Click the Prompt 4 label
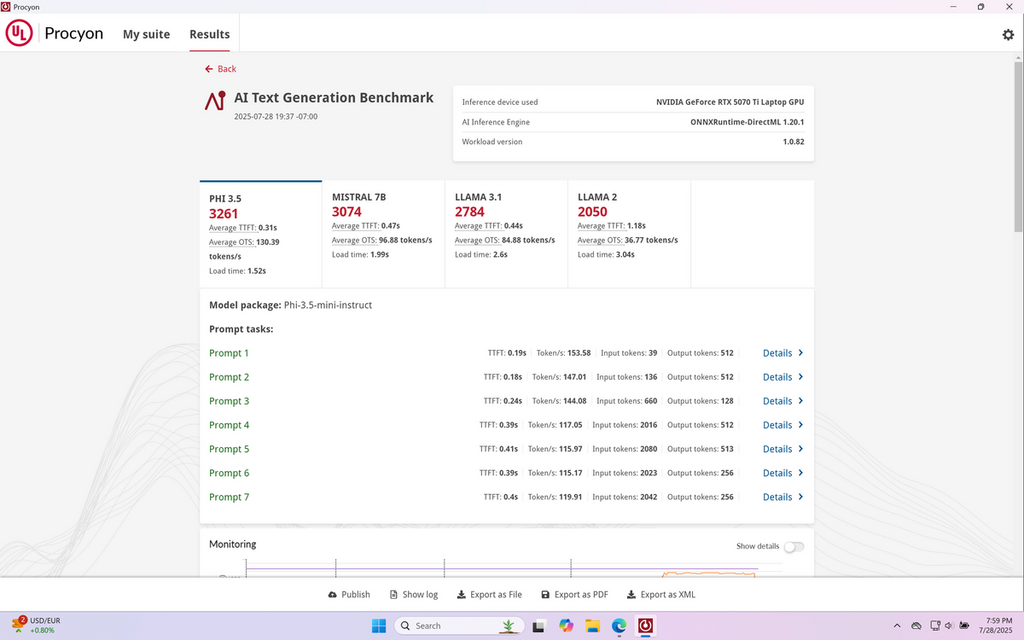Image resolution: width=1024 pixels, height=640 pixels. tap(229, 425)
